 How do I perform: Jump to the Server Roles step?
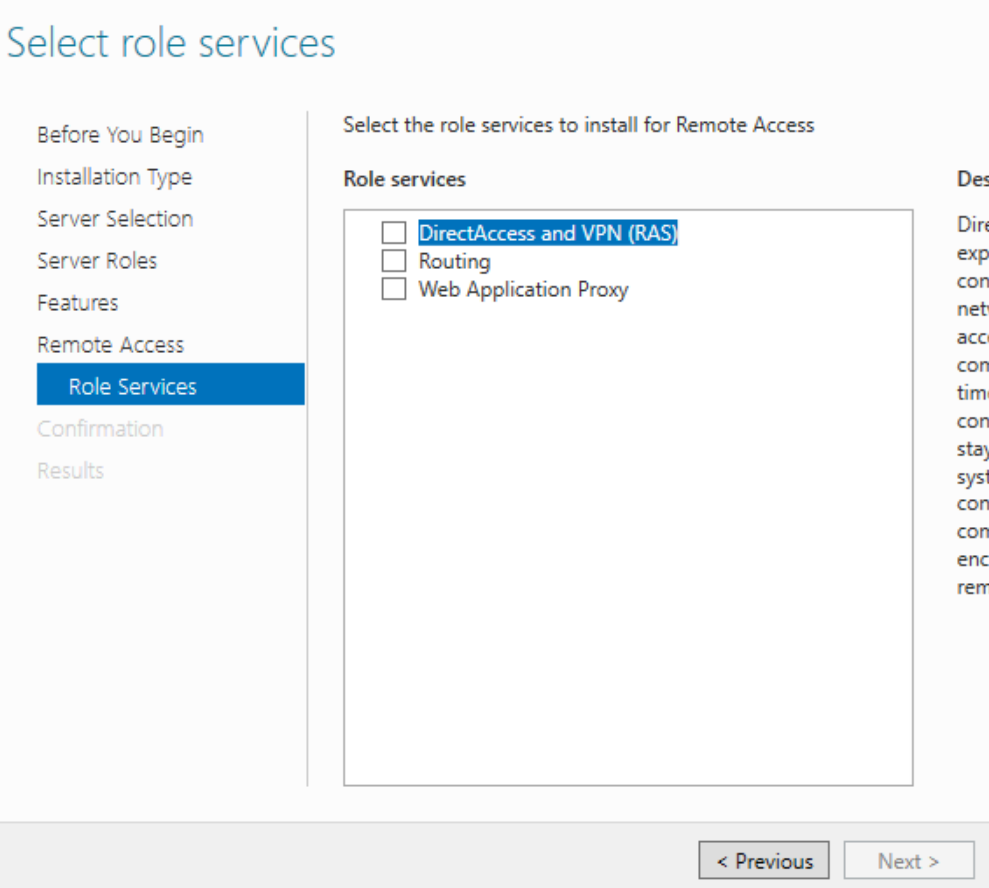click(97, 261)
